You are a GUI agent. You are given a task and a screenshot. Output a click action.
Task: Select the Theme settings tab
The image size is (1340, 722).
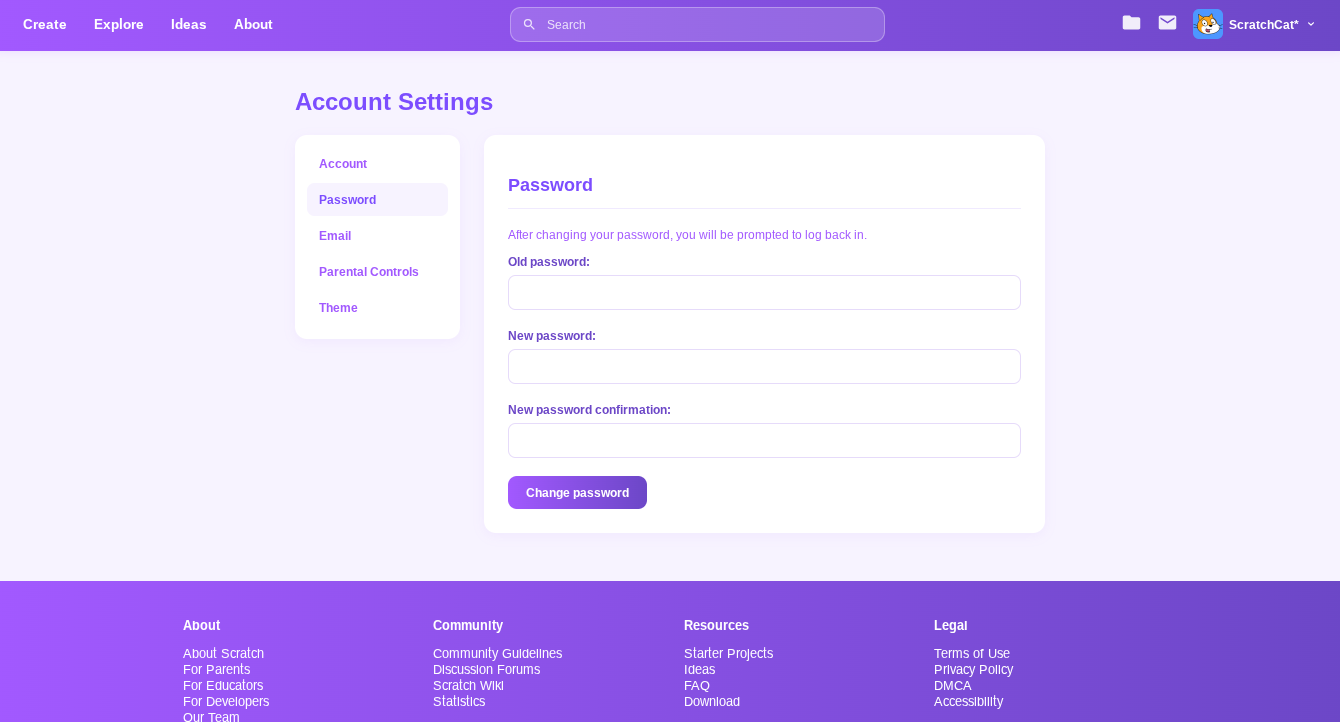coord(338,308)
